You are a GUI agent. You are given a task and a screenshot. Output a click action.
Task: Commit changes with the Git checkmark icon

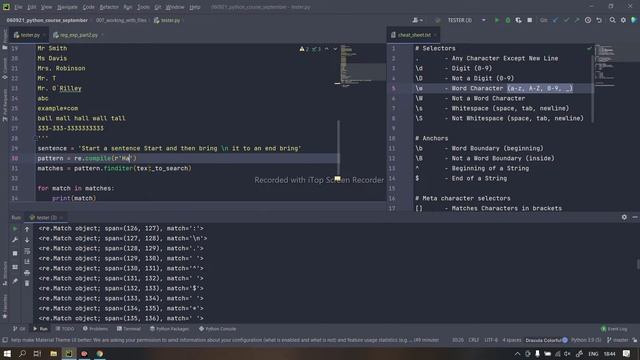(566, 20)
